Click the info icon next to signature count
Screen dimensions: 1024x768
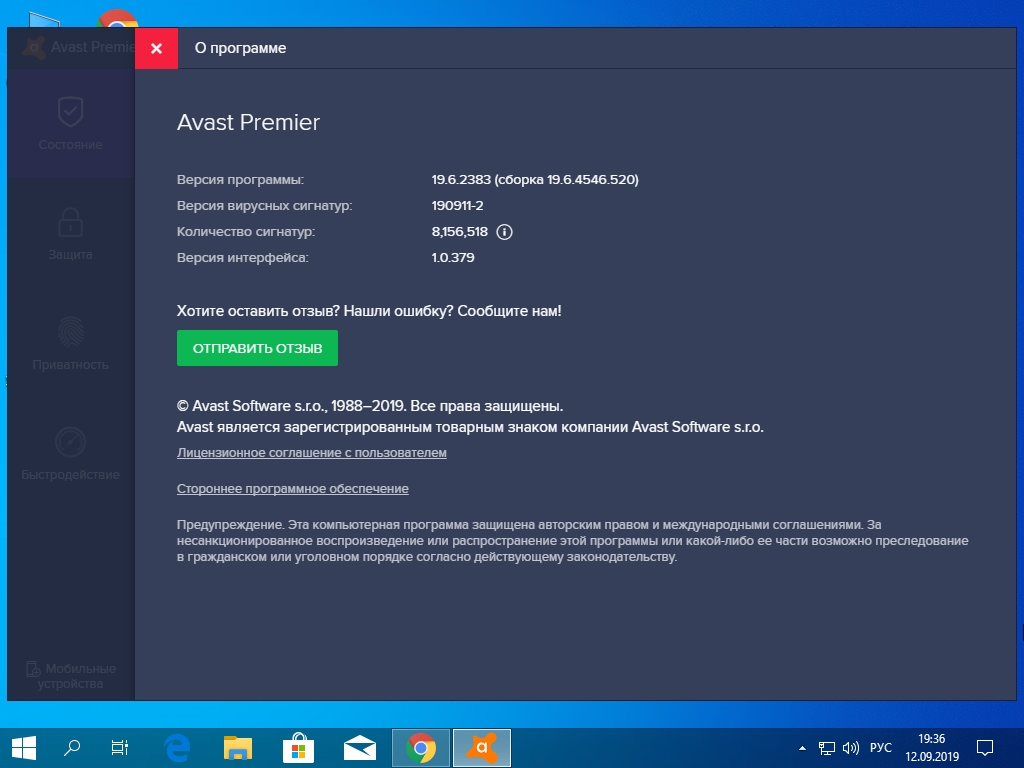coord(504,232)
